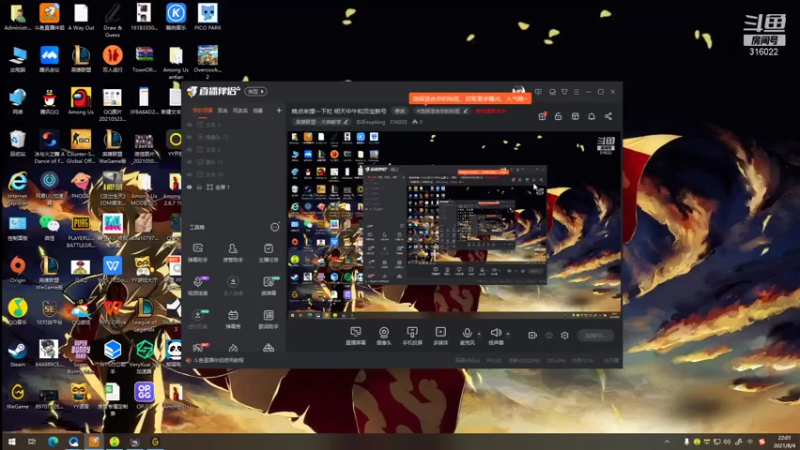Toggle the preview eye in bottom toolbar
Screen dimensions: 800x450
[x=549, y=335]
